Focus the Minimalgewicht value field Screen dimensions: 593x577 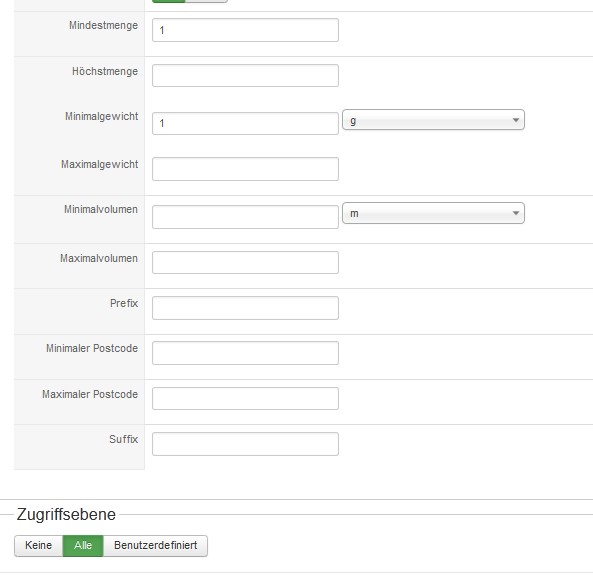point(245,123)
